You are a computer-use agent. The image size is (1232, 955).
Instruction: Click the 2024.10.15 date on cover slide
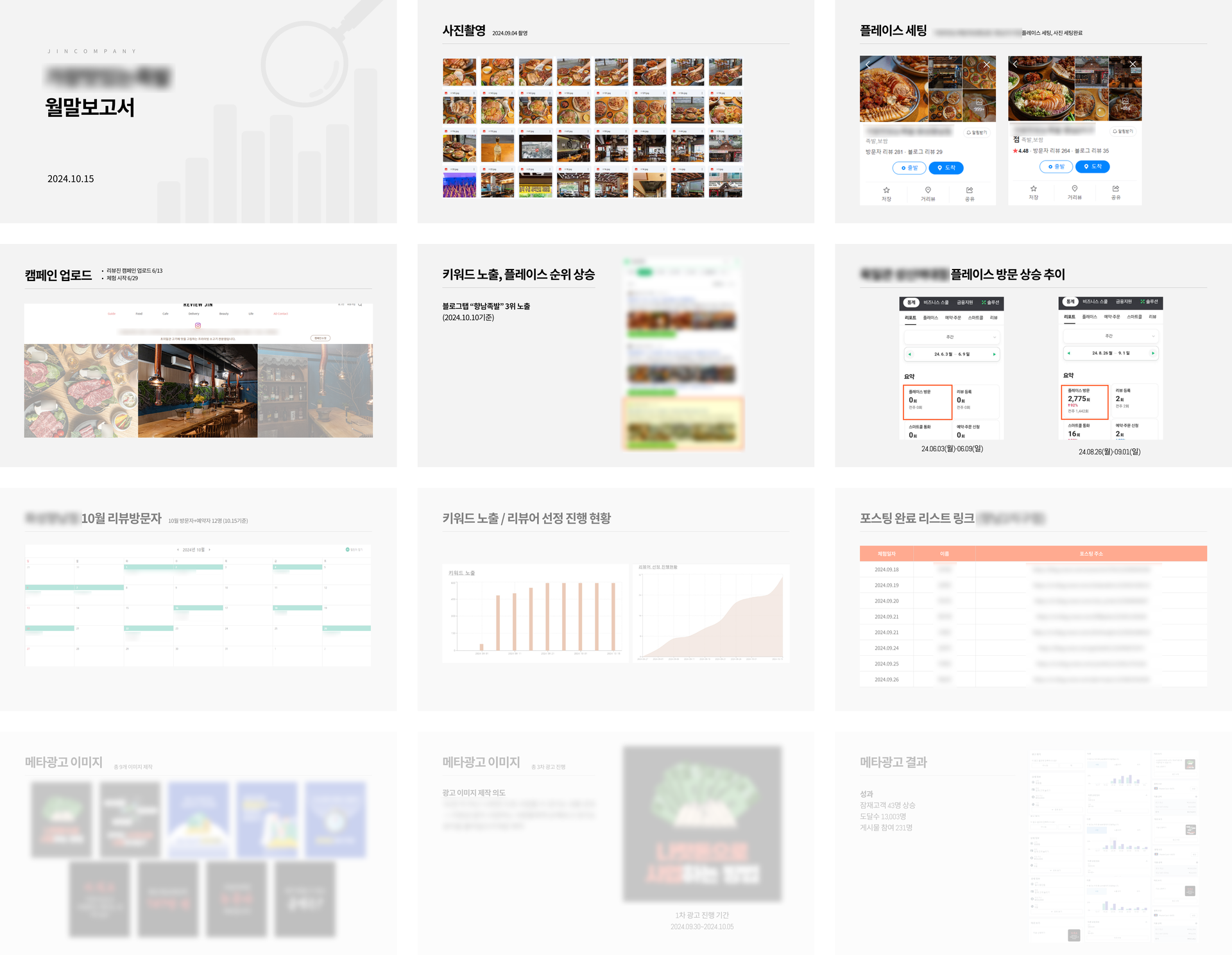tap(71, 179)
